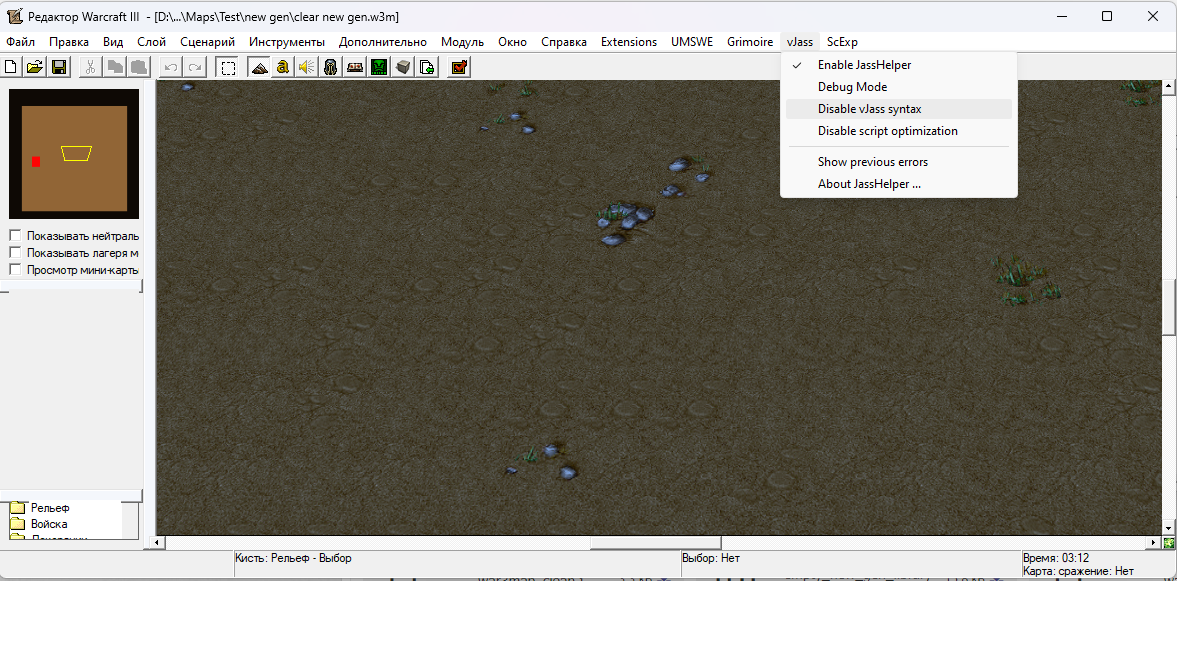
Task: Click status text 'Карта: сражение: Нет'
Action: [1078, 571]
